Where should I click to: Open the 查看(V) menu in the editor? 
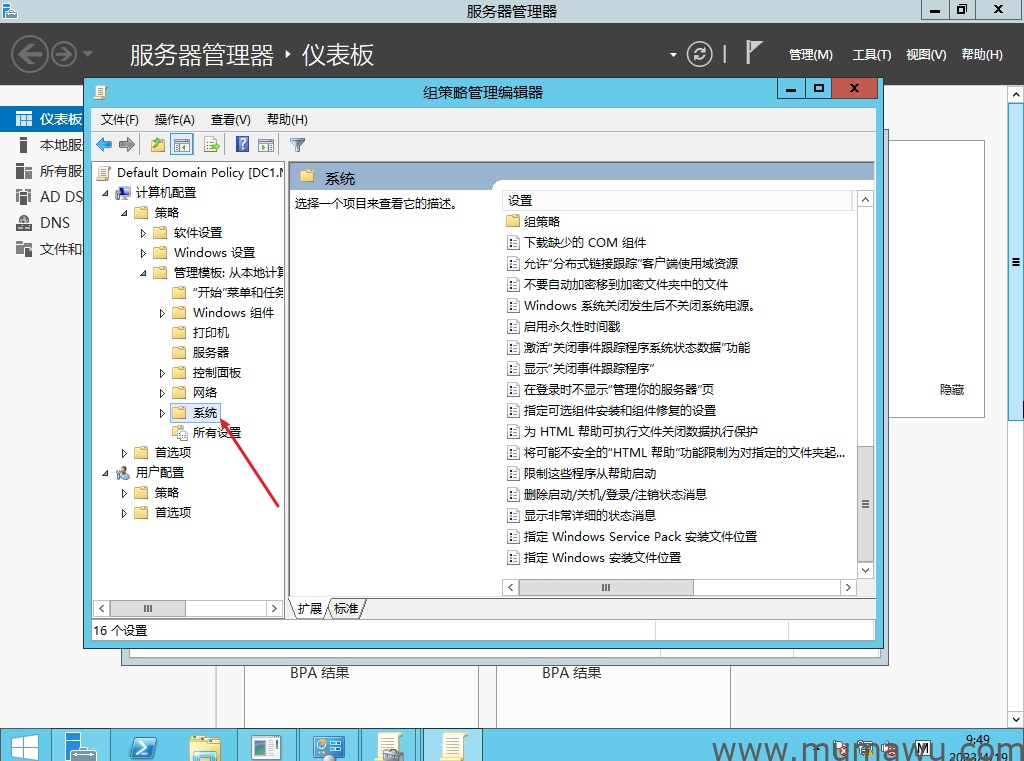[x=230, y=120]
